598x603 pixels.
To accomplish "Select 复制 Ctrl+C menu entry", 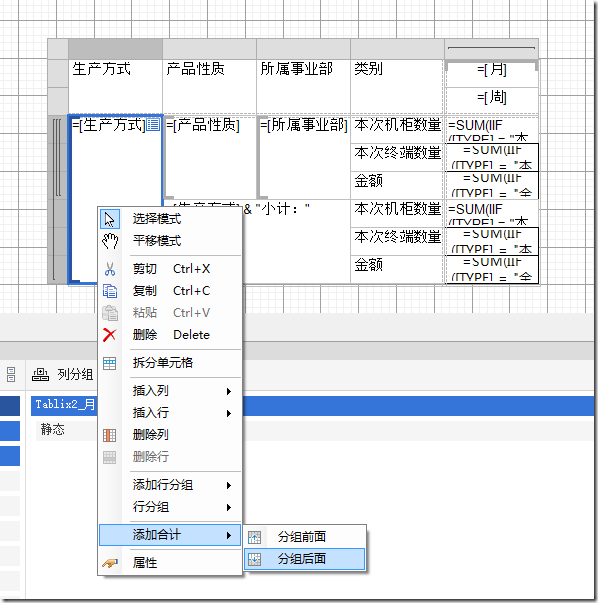I will pos(170,291).
